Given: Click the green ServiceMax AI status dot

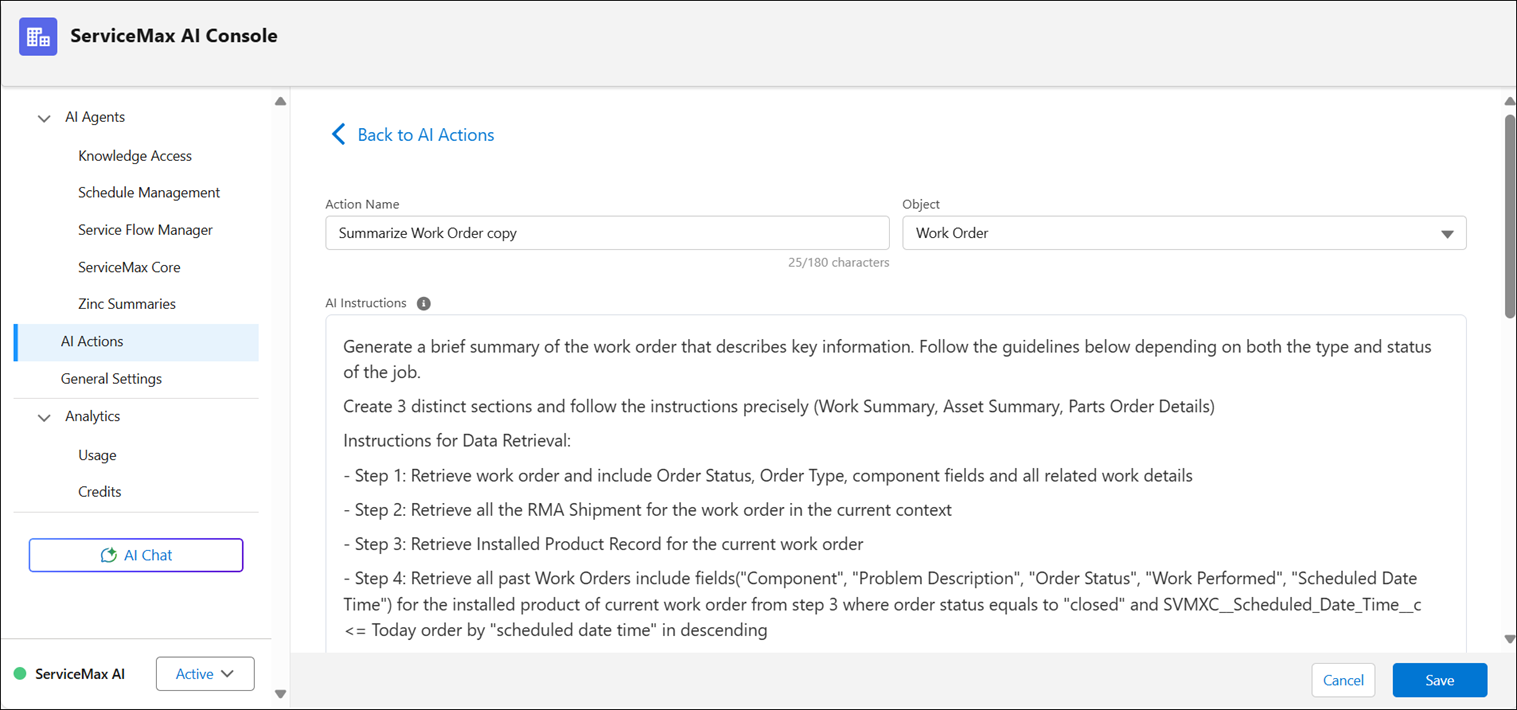Looking at the screenshot, I should (x=19, y=674).
